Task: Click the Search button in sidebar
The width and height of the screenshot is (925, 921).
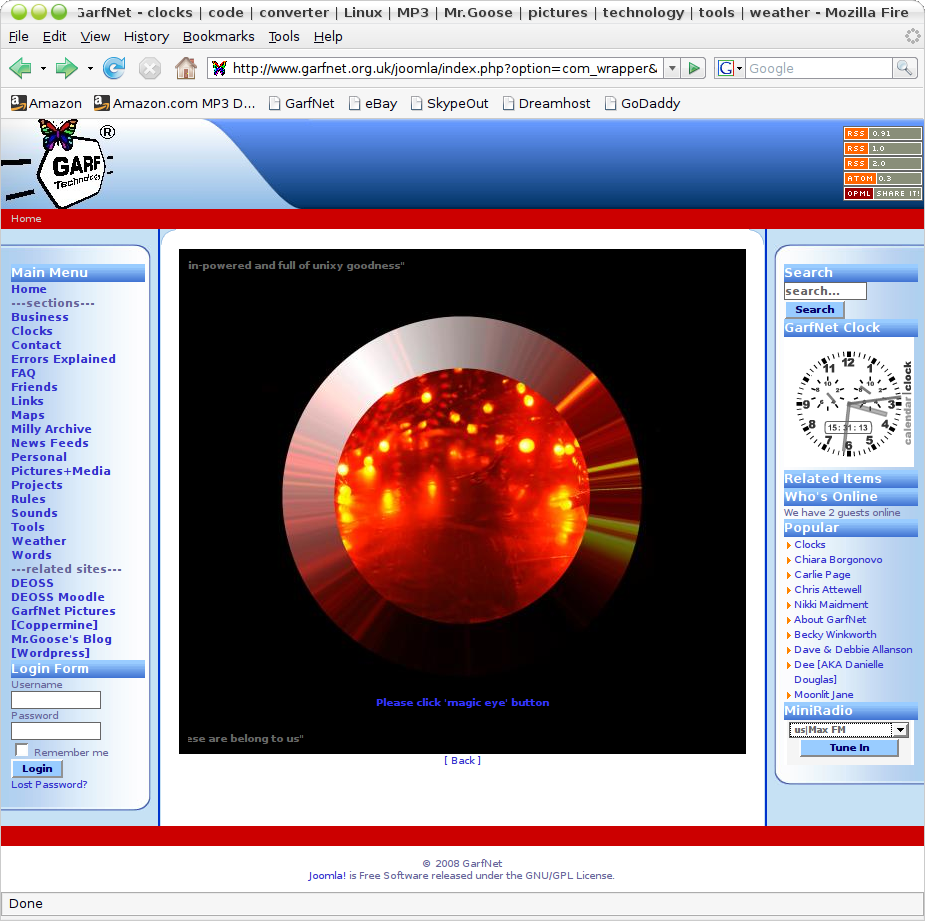Action: click(815, 309)
